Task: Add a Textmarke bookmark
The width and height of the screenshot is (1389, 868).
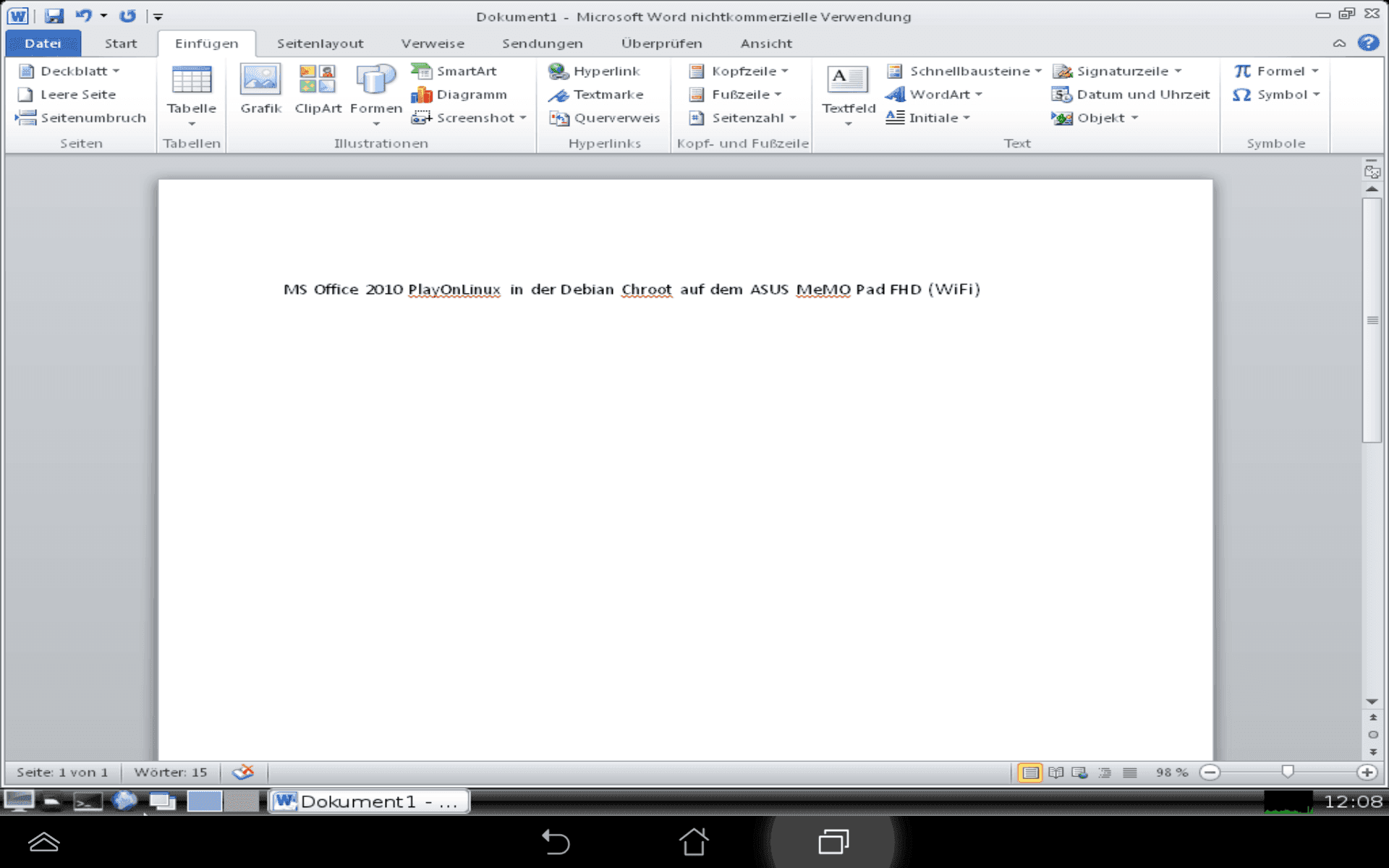Action: coord(595,94)
